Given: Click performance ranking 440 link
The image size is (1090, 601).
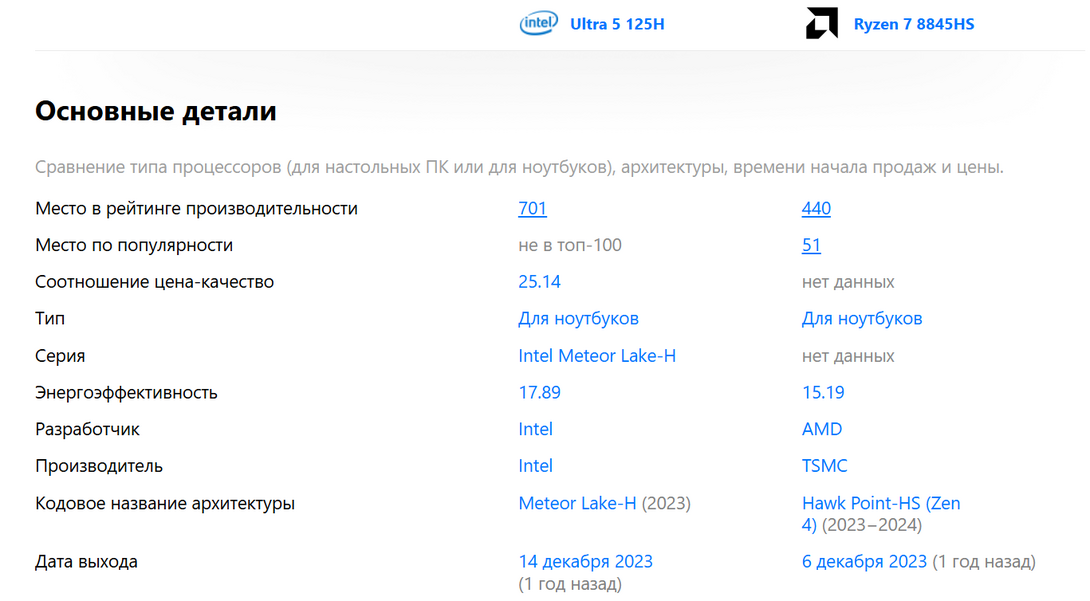Looking at the screenshot, I should tap(816, 209).
